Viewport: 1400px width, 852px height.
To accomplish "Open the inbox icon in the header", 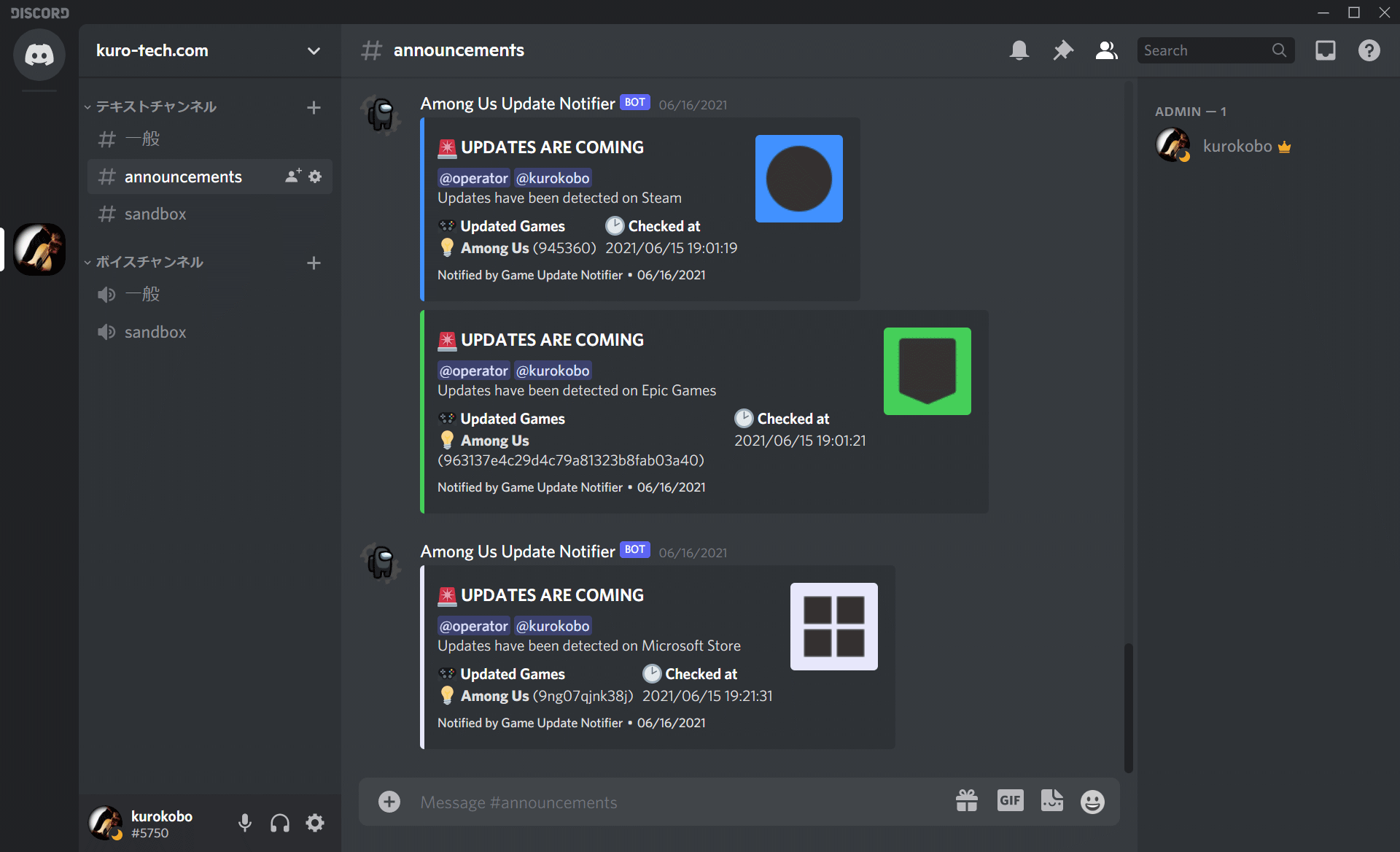I will point(1326,50).
